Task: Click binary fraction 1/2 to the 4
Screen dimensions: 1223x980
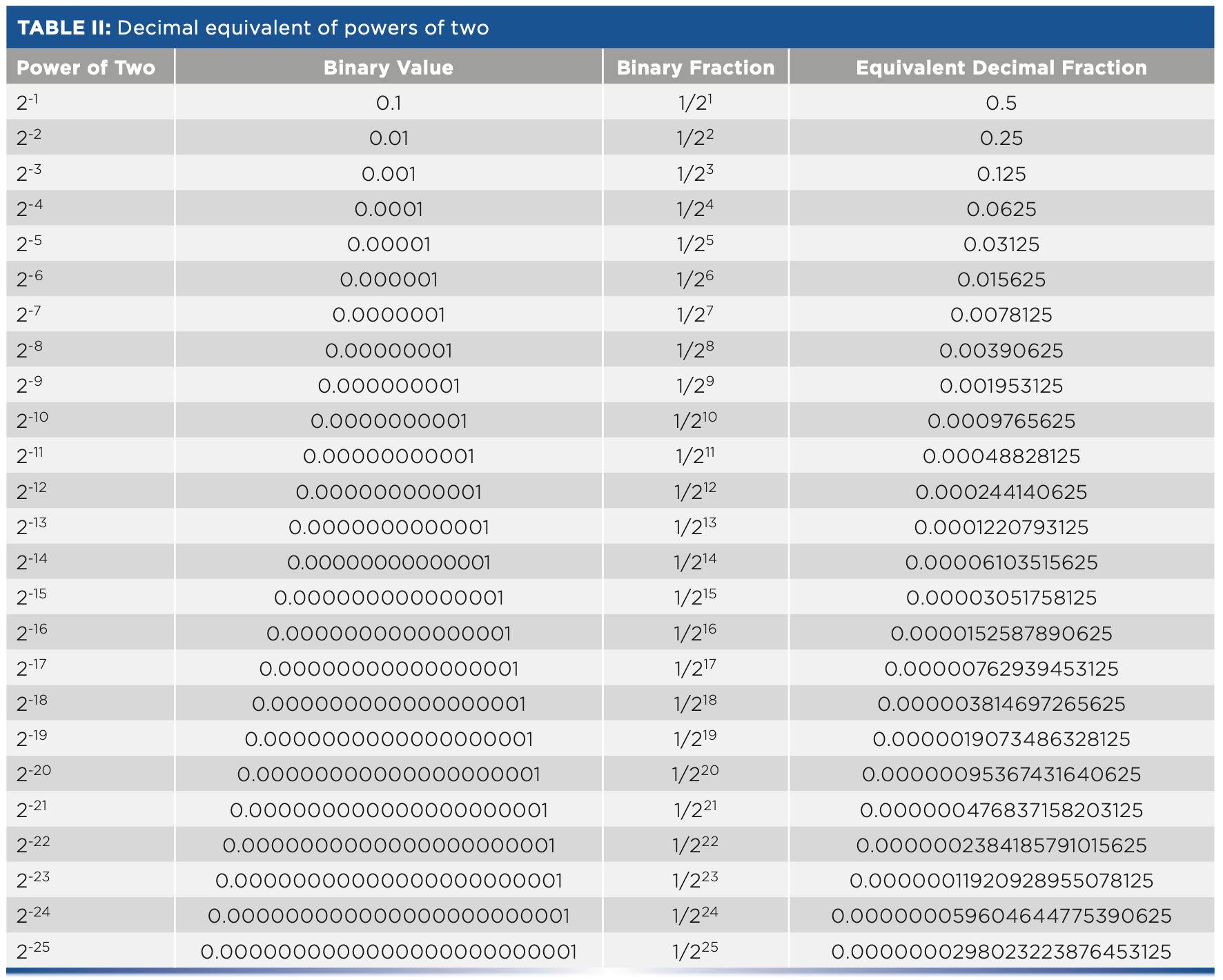Action: coord(695,208)
